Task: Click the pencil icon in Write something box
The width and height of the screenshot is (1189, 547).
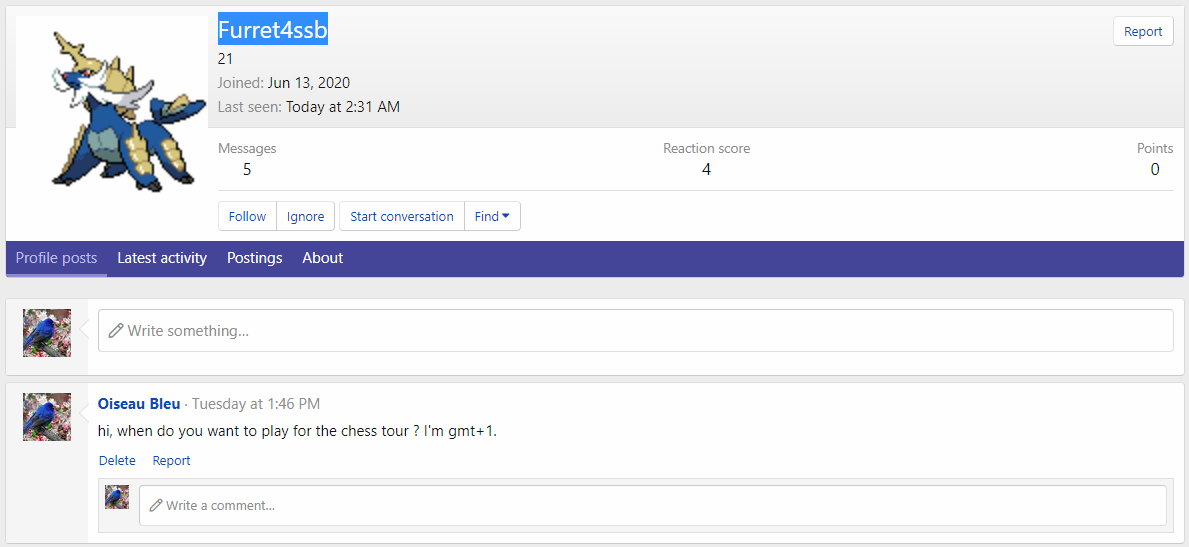Action: pyautogui.click(x=116, y=331)
